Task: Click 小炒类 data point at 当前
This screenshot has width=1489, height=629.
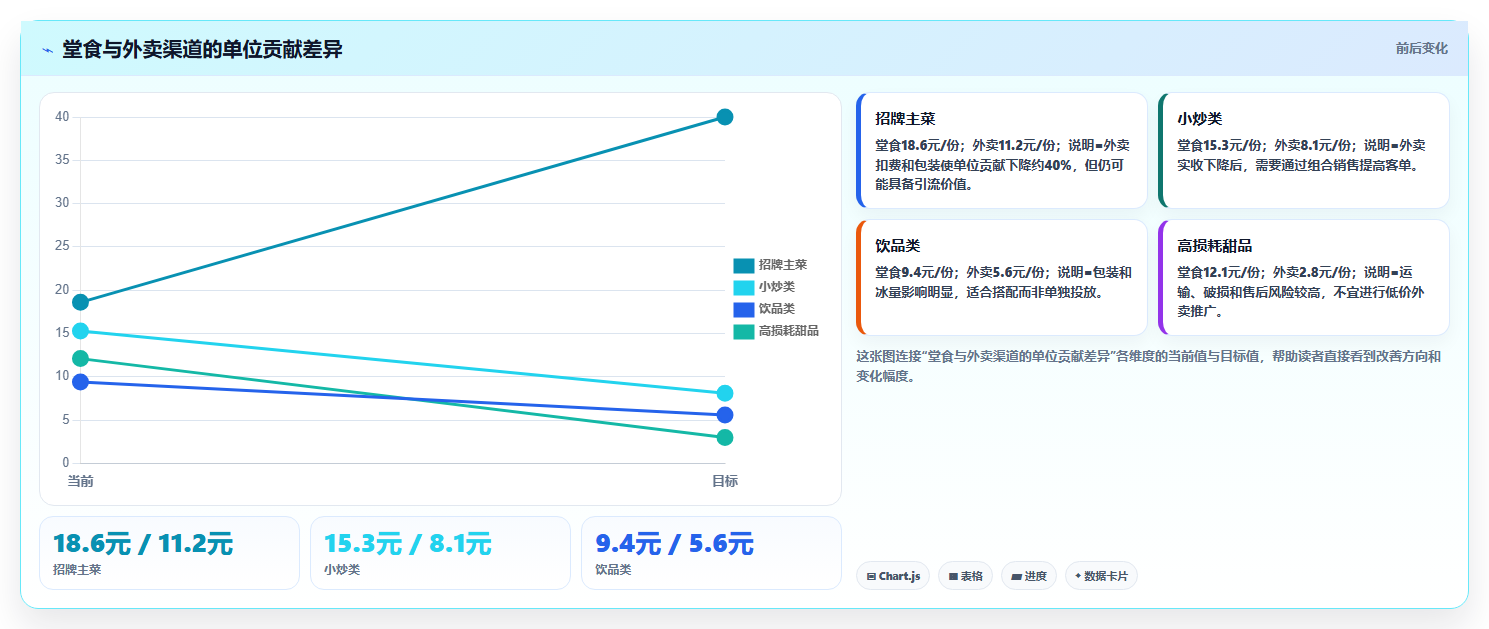Action: coord(80,331)
